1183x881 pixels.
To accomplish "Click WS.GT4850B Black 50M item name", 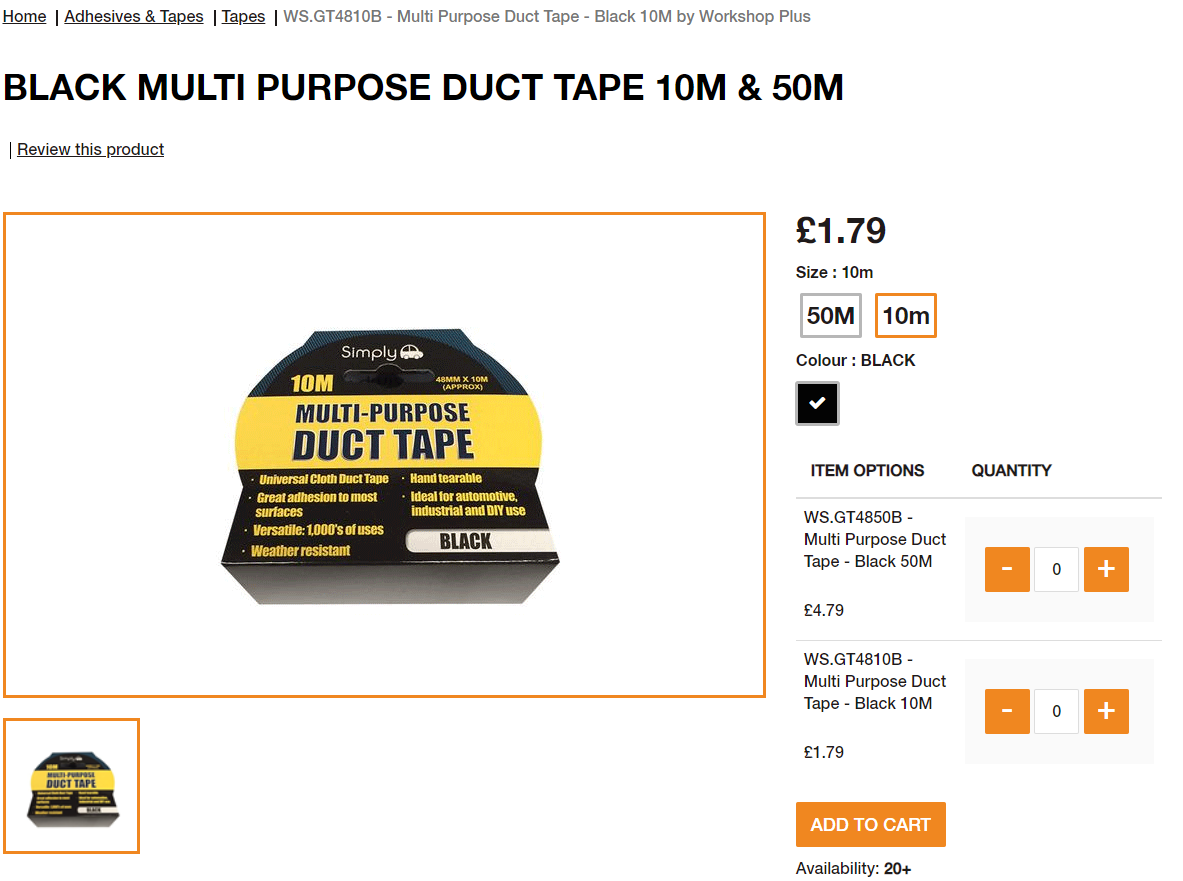I will [x=874, y=539].
